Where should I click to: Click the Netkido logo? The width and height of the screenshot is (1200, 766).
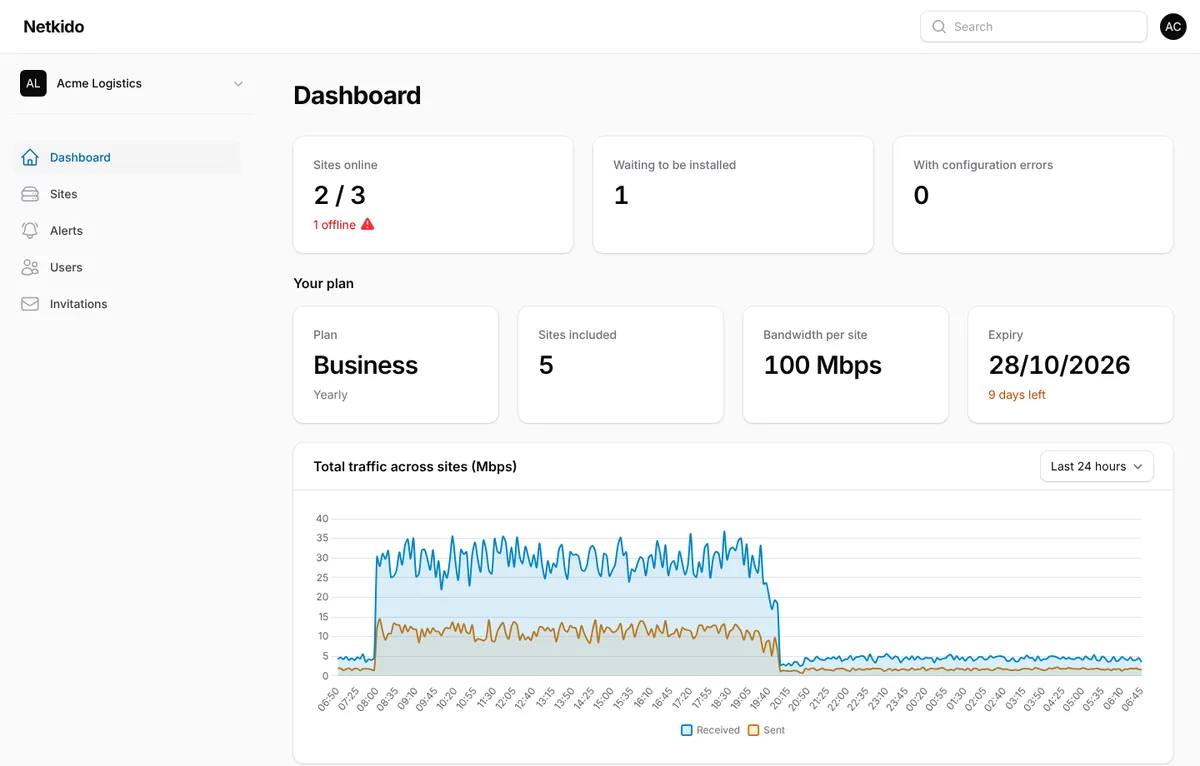[54, 27]
